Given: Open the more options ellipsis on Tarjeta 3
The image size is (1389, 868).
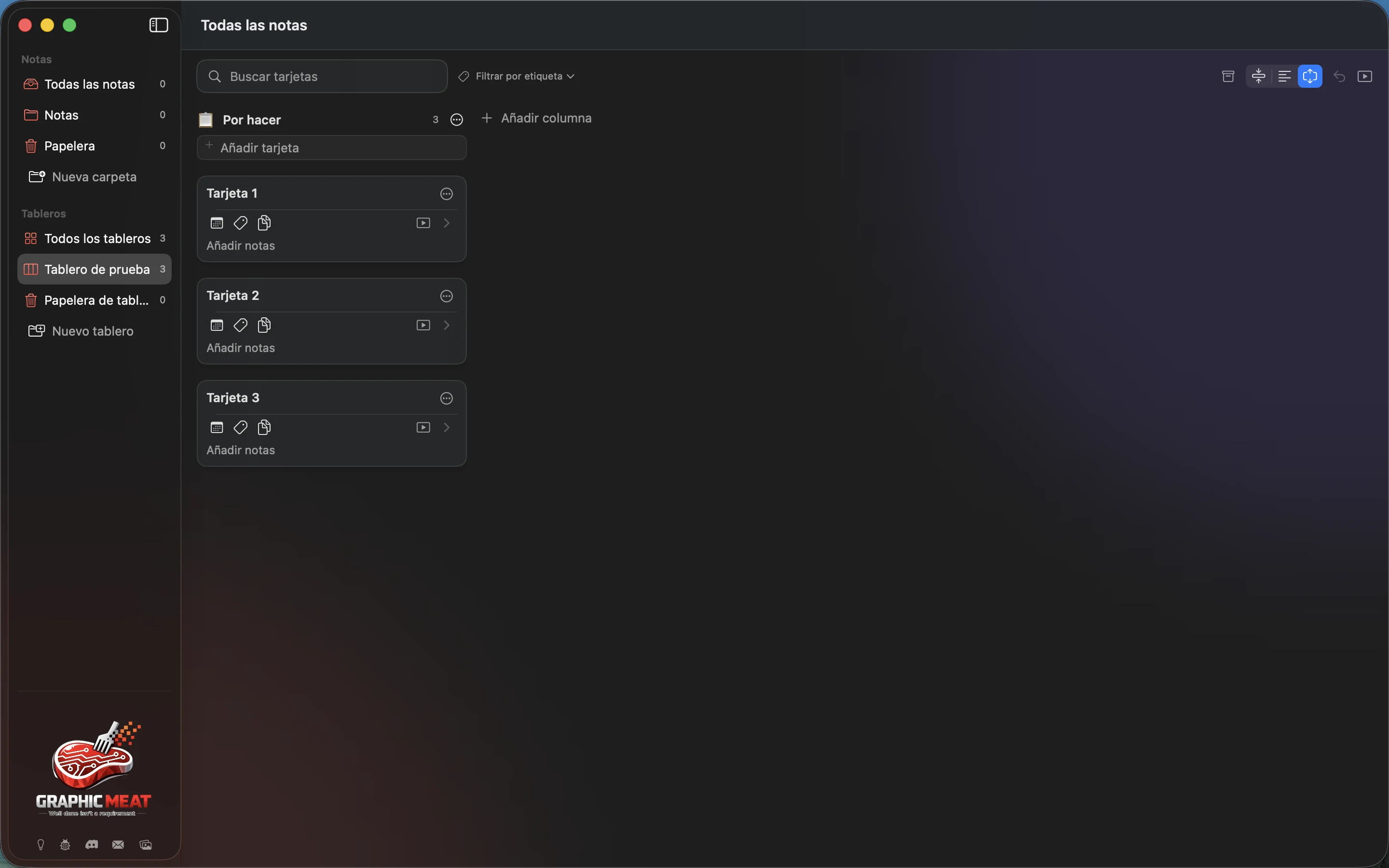Looking at the screenshot, I should 447,398.
